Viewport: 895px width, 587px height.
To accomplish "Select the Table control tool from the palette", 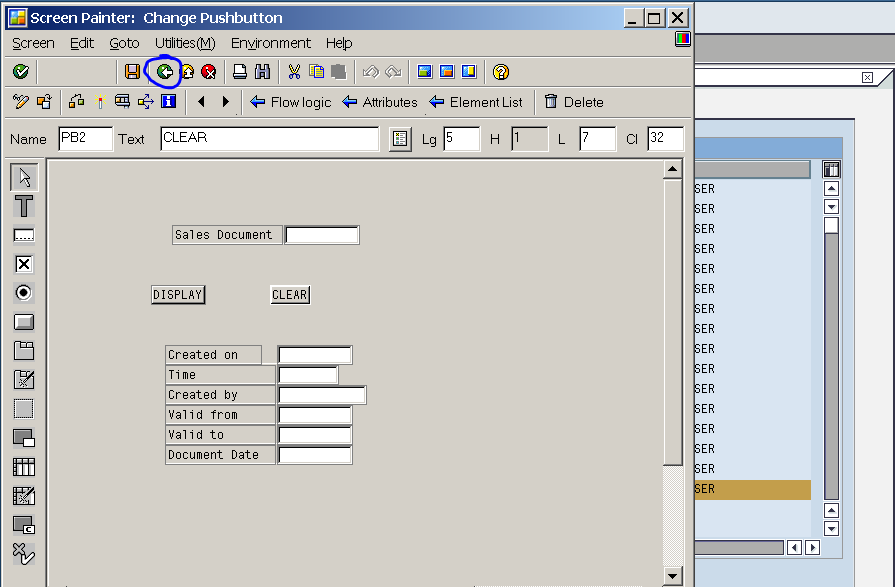I will pyautogui.click(x=25, y=466).
